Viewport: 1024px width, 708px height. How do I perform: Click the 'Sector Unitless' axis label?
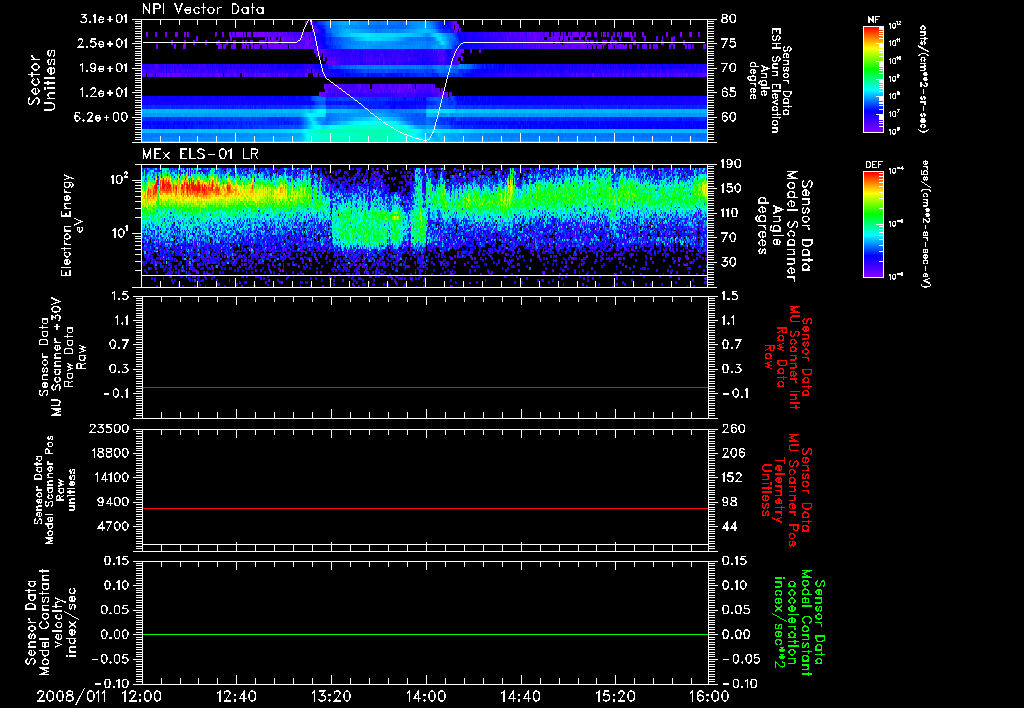pyautogui.click(x=40, y=79)
